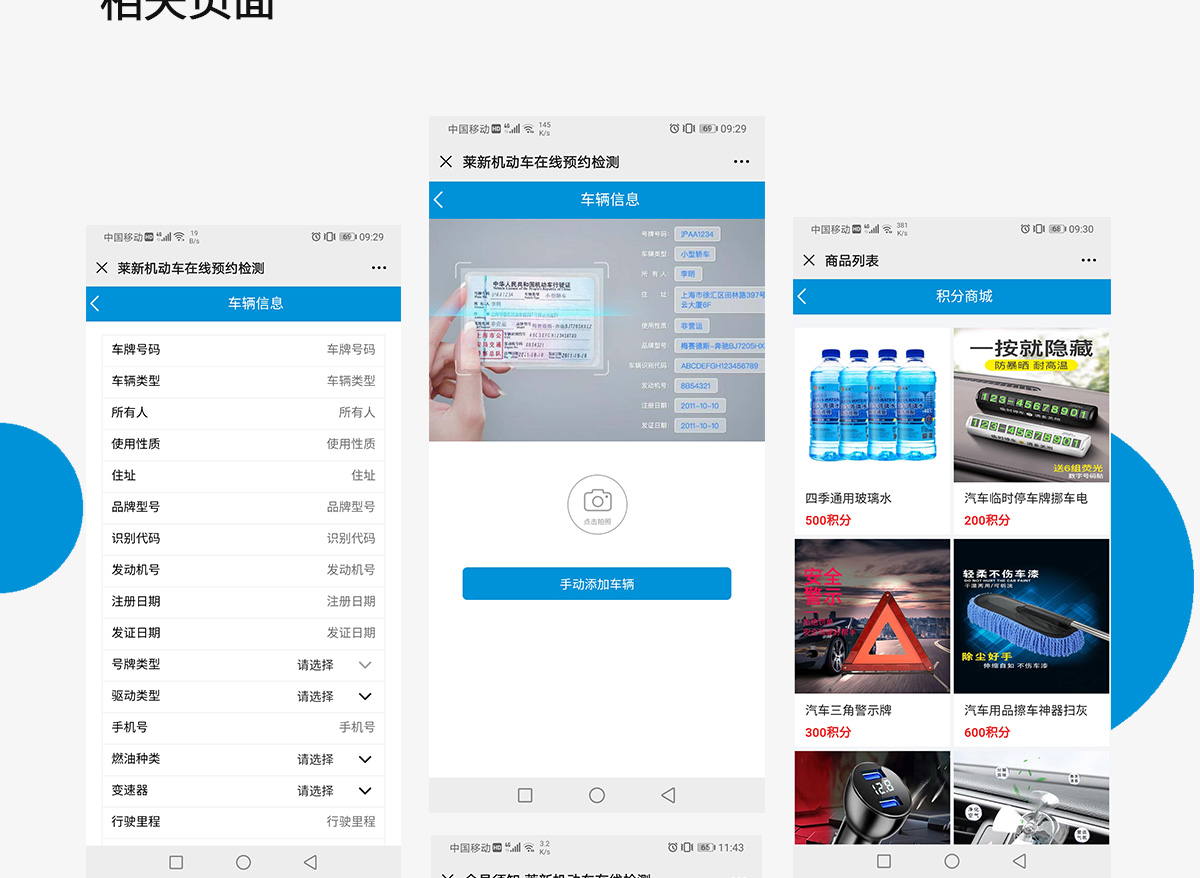Viewport: 1200px width, 878px height.
Task: Open the 汽车临时停车牌 product image
Action: point(1031,405)
